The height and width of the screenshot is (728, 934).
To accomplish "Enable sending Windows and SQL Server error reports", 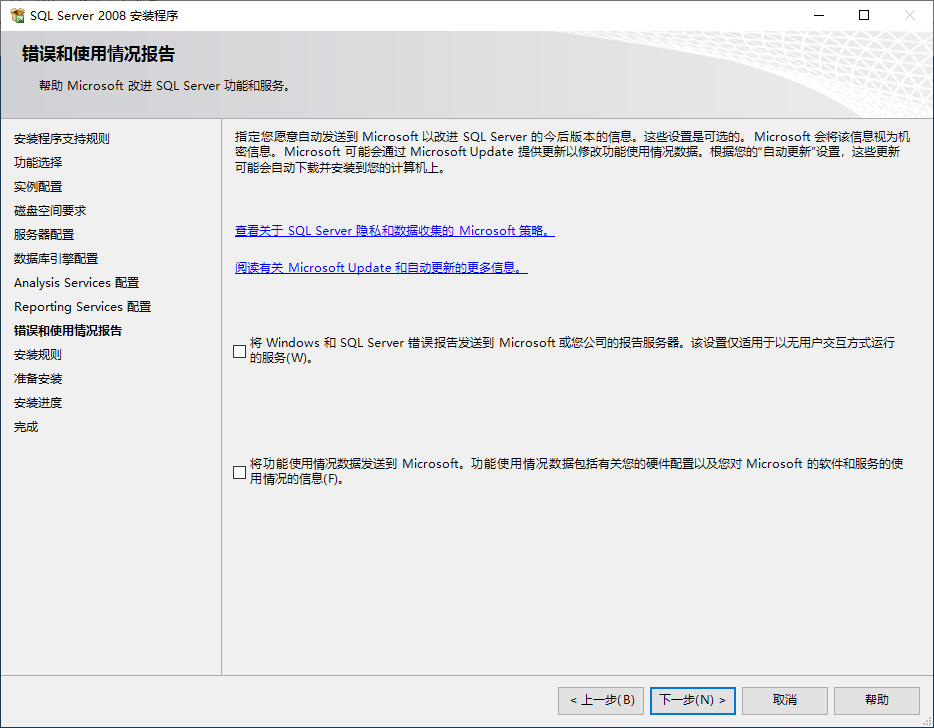I will click(x=239, y=351).
